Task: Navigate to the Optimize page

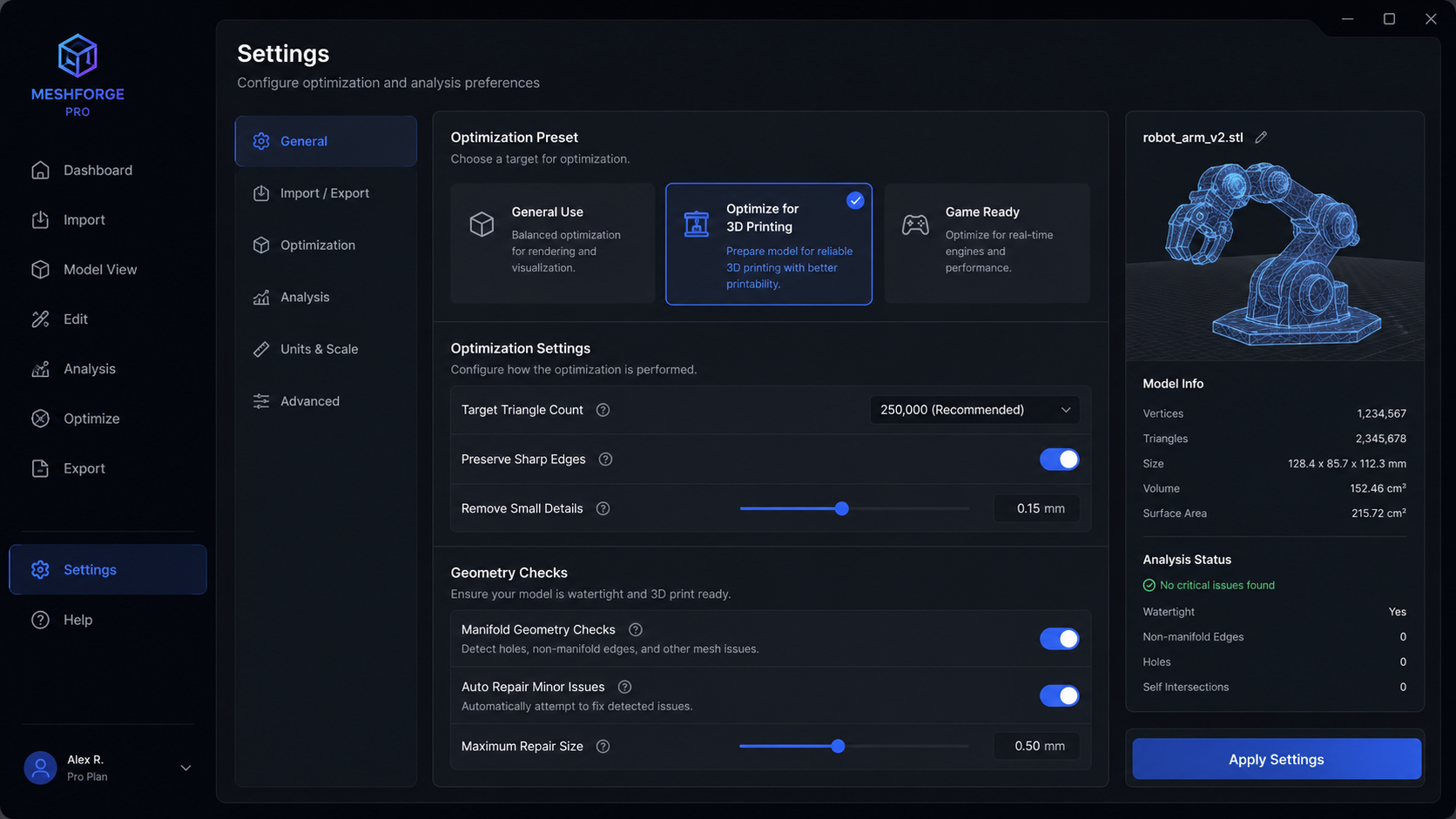Action: [x=108, y=419]
